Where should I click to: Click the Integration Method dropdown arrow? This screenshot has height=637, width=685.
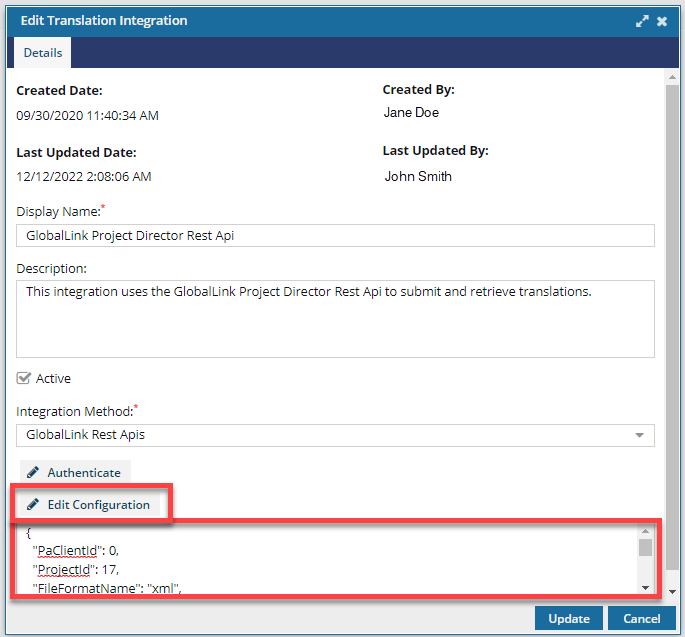pyautogui.click(x=639, y=435)
